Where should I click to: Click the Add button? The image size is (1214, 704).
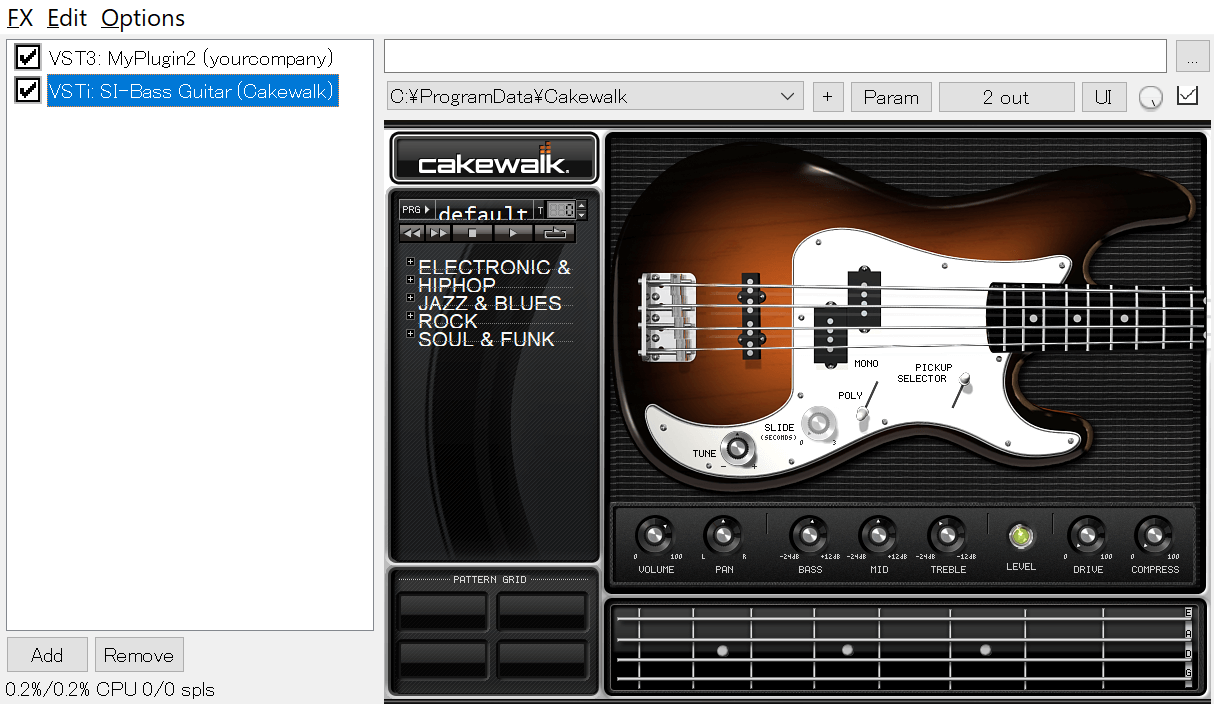coord(47,655)
